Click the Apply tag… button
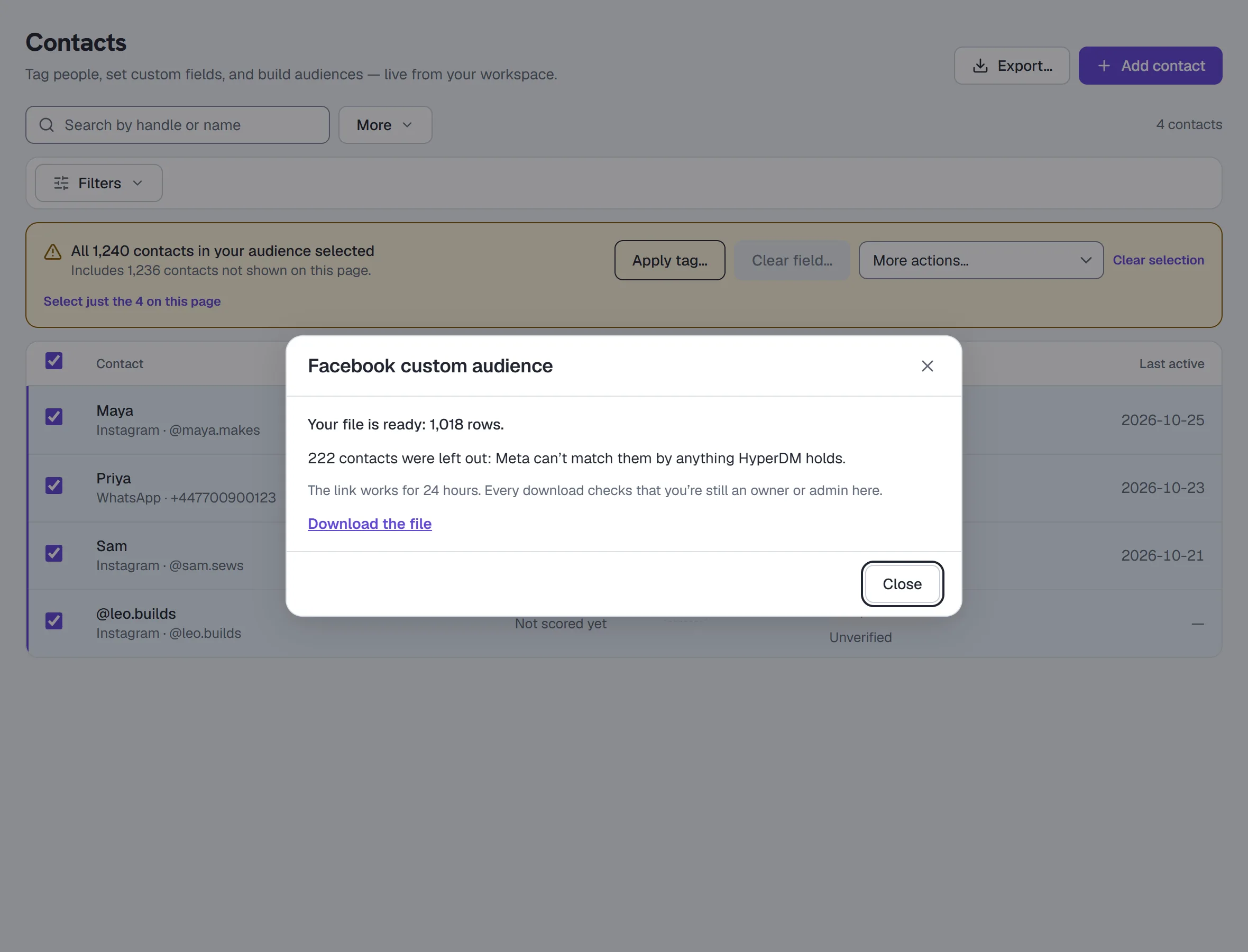Screen dimensions: 1248x952 [x=669, y=260]
